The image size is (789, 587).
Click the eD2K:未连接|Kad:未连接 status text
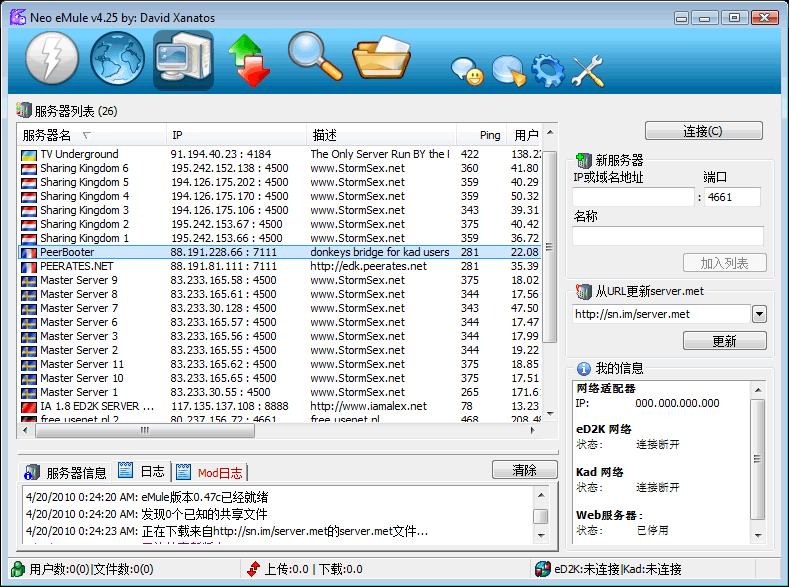point(618,569)
